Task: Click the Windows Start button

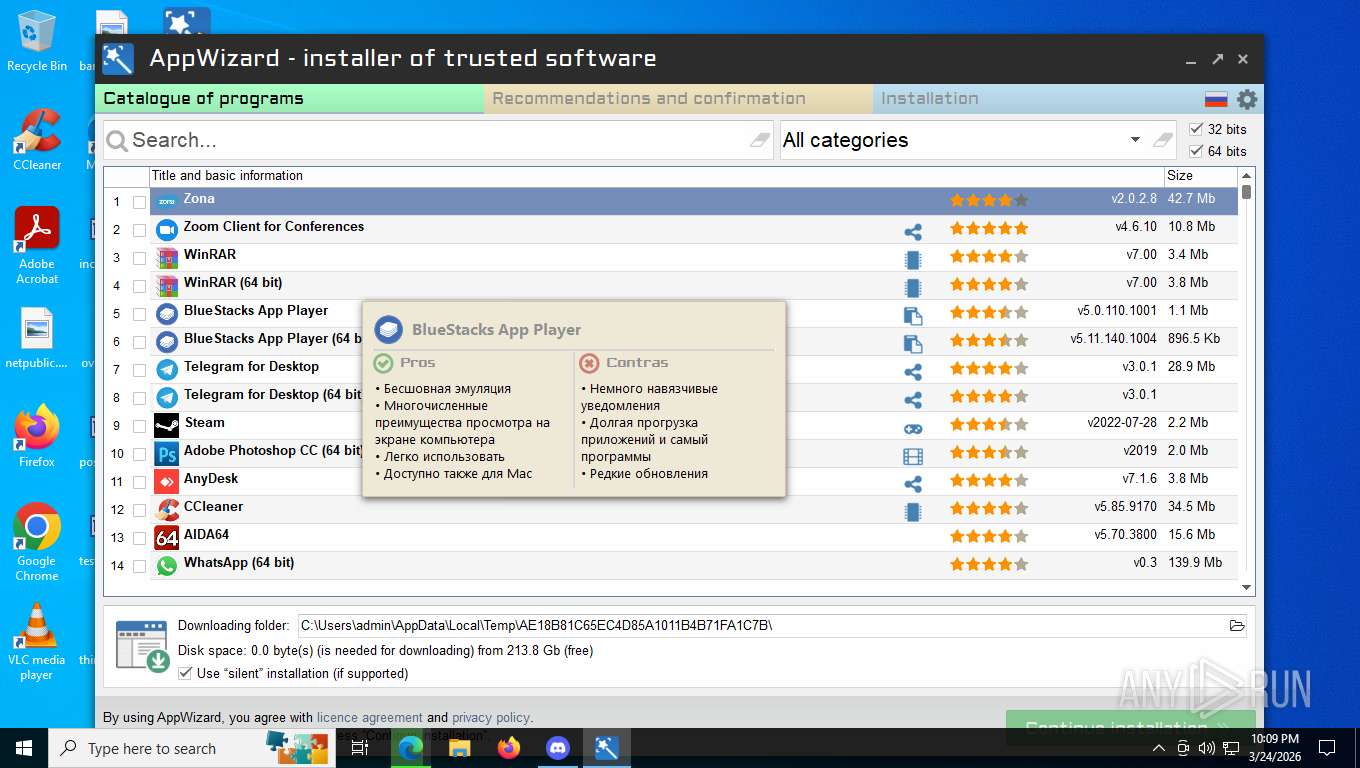Action: point(23,747)
